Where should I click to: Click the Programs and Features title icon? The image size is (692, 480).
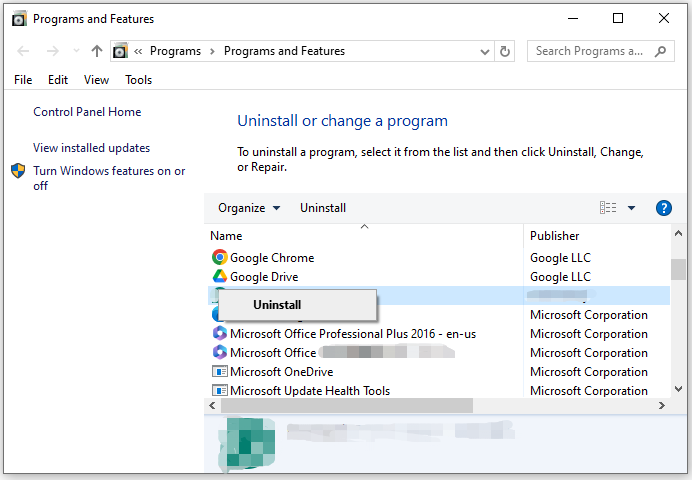(x=19, y=19)
